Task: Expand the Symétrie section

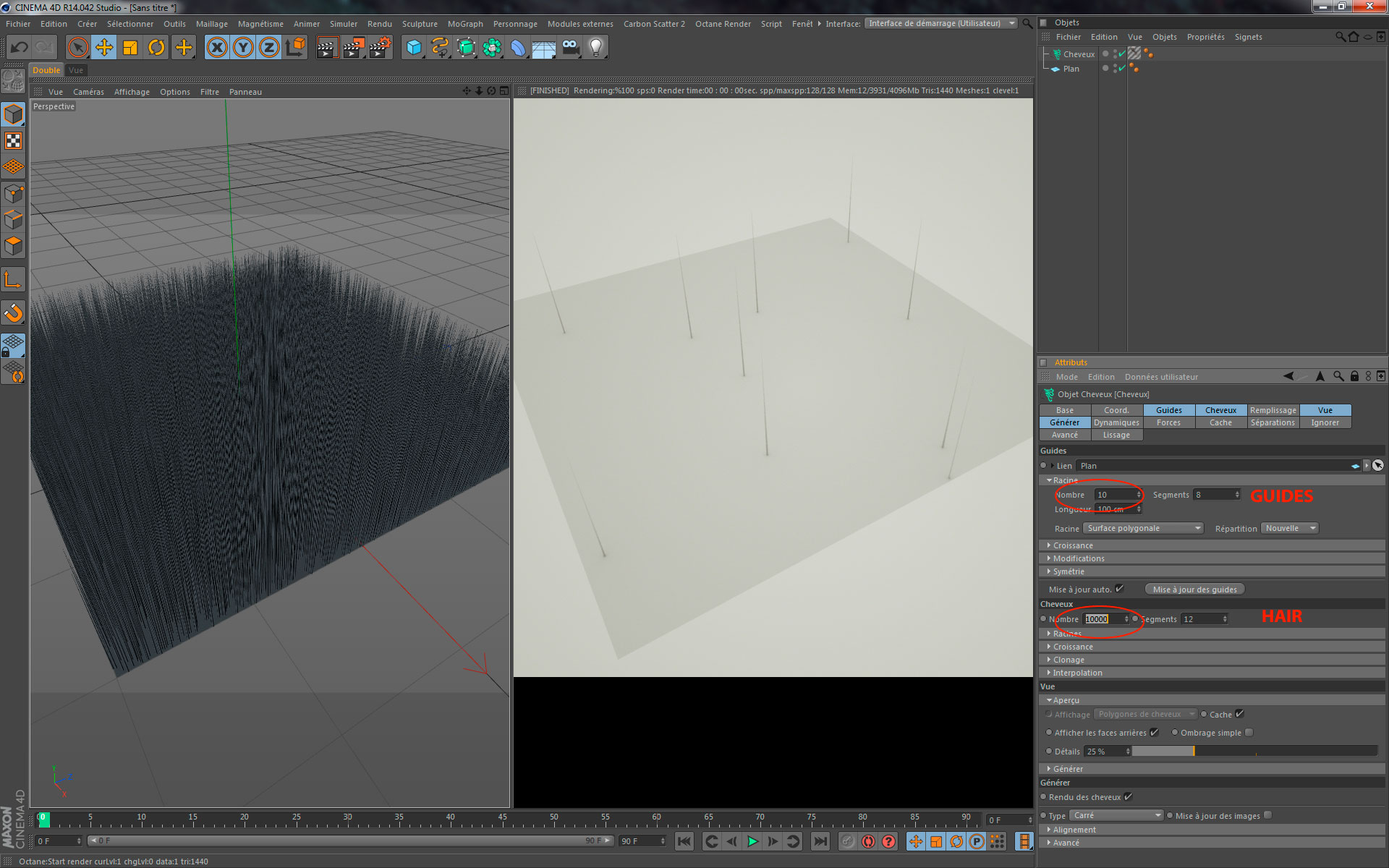Action: (x=1212, y=571)
